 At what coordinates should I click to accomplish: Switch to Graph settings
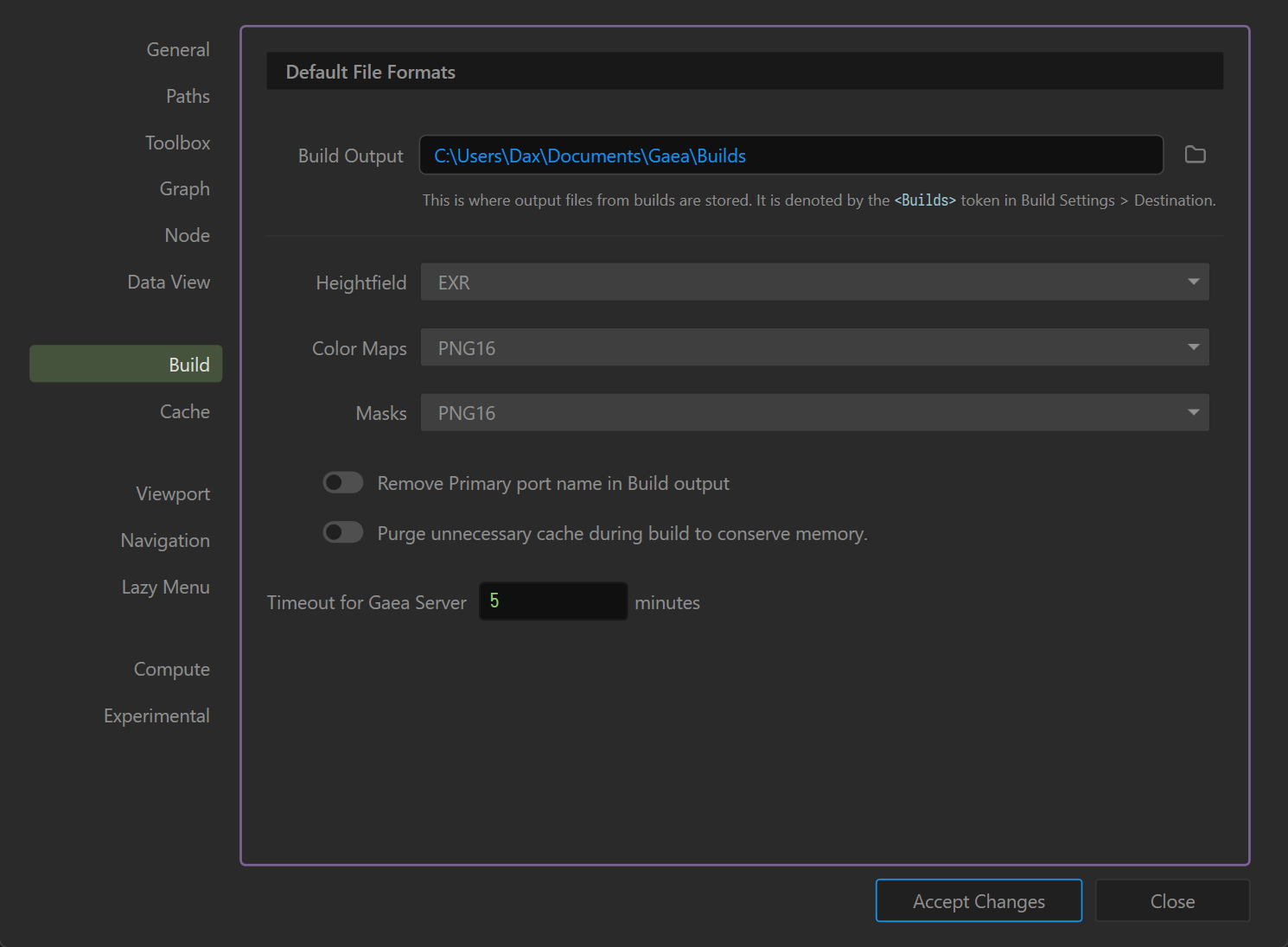pos(184,188)
